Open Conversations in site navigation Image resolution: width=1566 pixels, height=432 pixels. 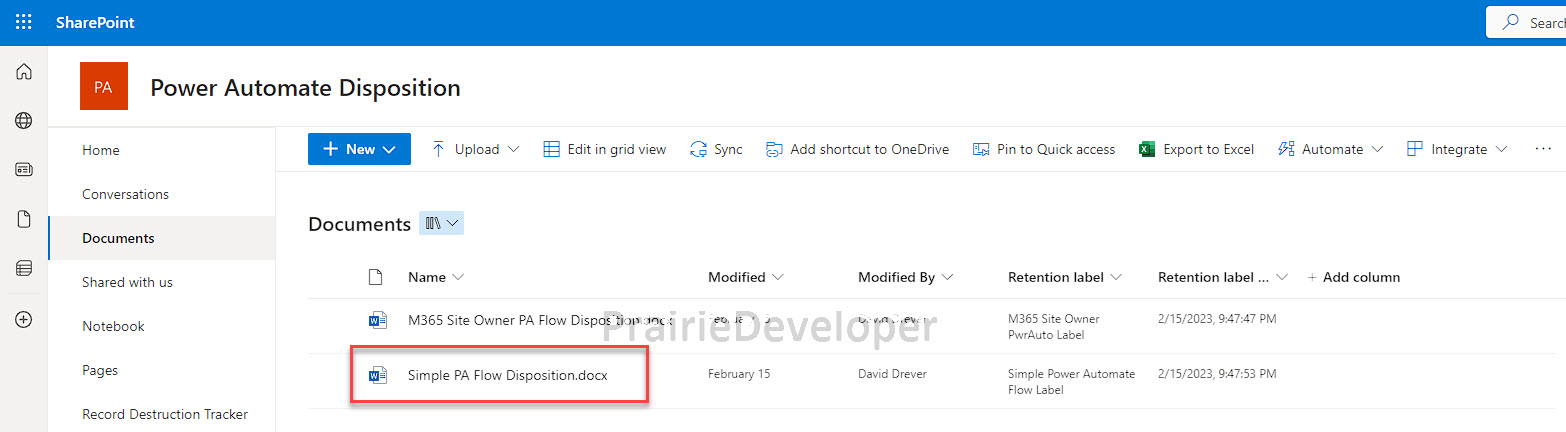125,194
